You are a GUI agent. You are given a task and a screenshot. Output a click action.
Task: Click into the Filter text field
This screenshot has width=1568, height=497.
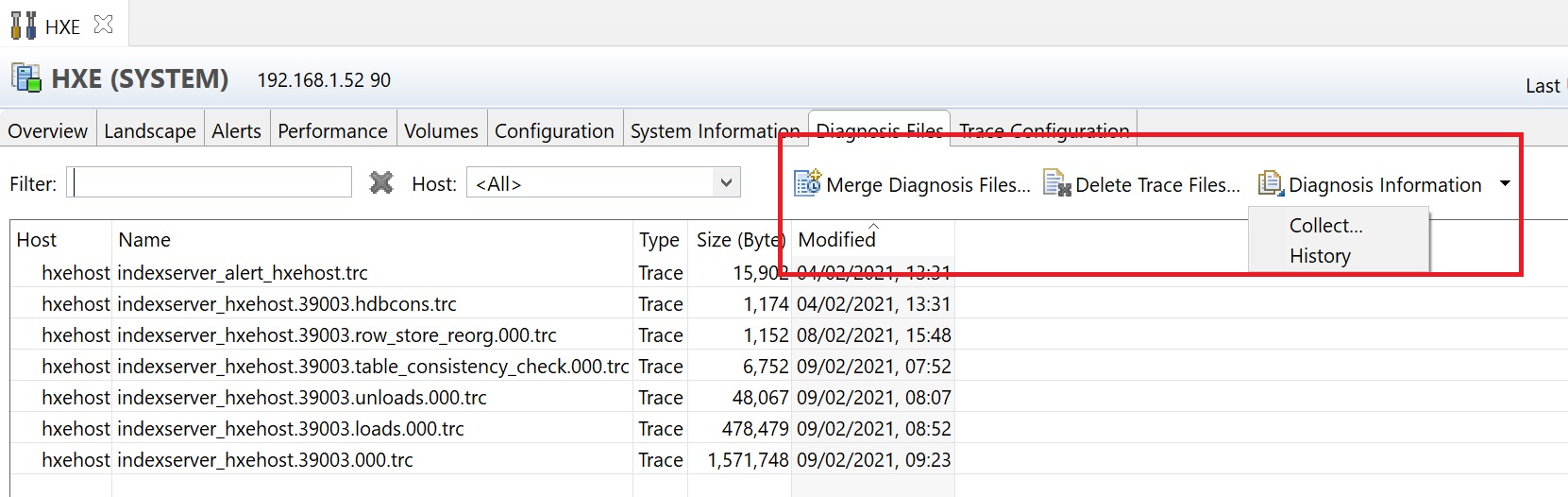tap(212, 182)
